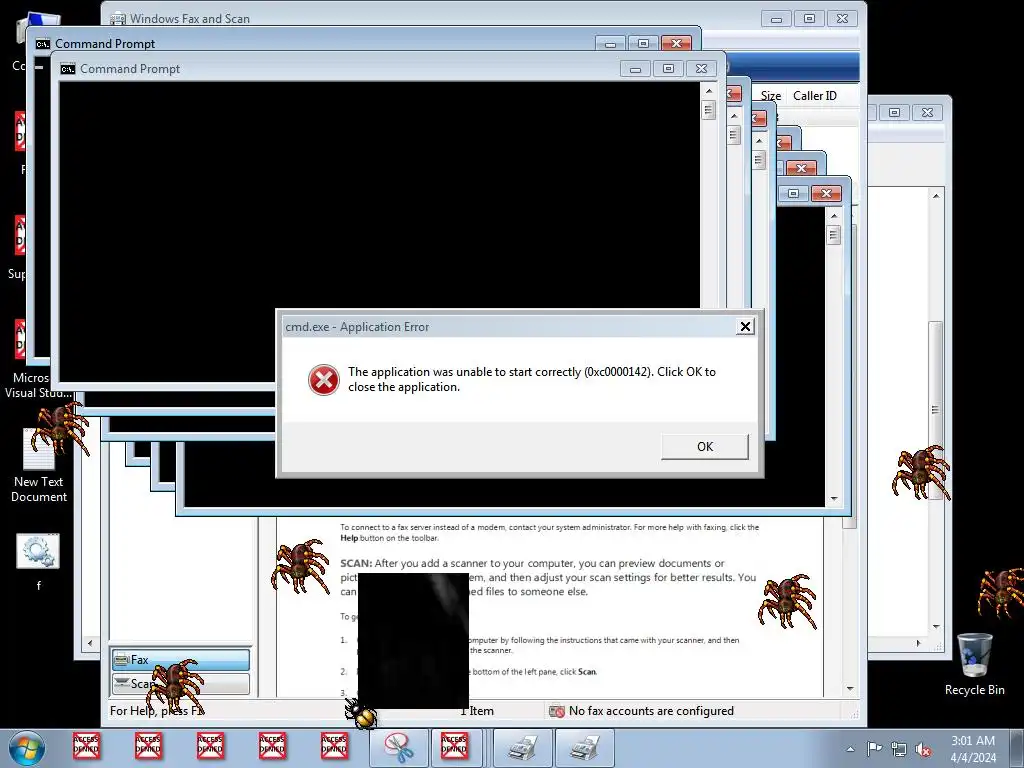
Task: Open Snipping Tool from the taskbar
Action: 398,748
